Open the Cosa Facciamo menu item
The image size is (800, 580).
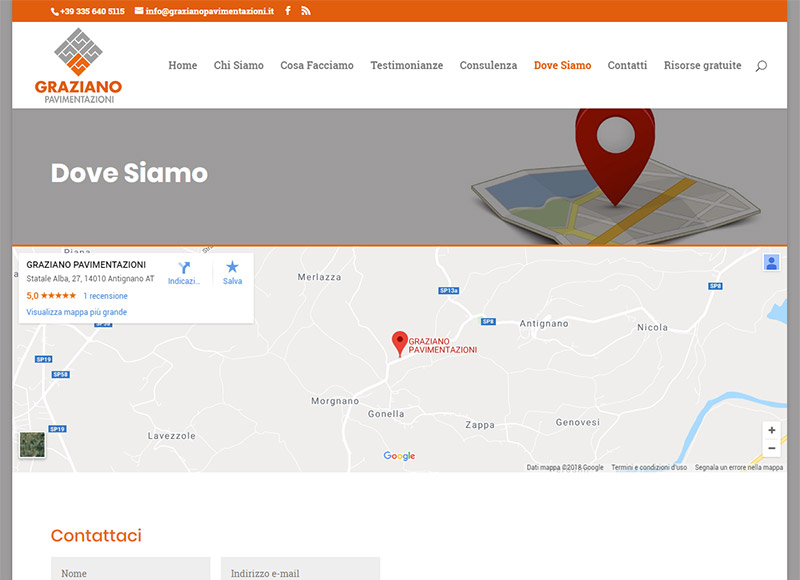(317, 65)
